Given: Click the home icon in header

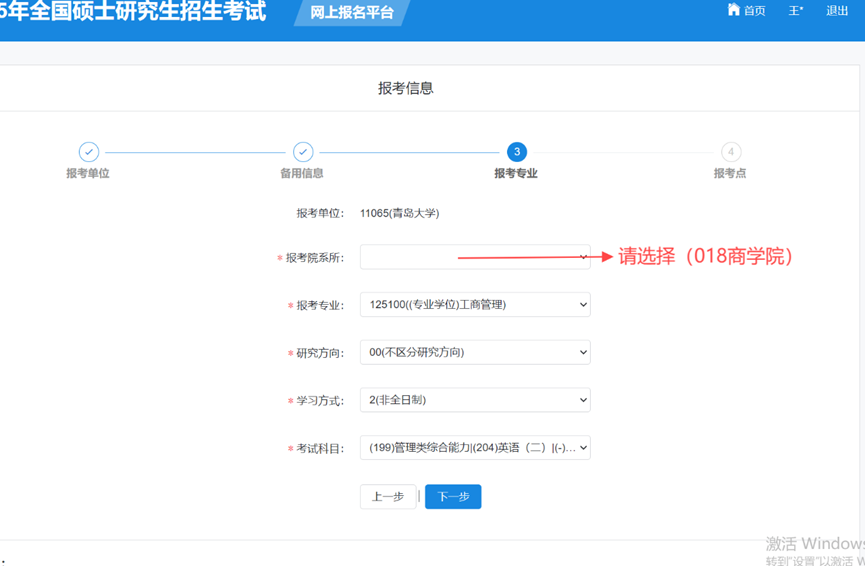Looking at the screenshot, I should (734, 10).
